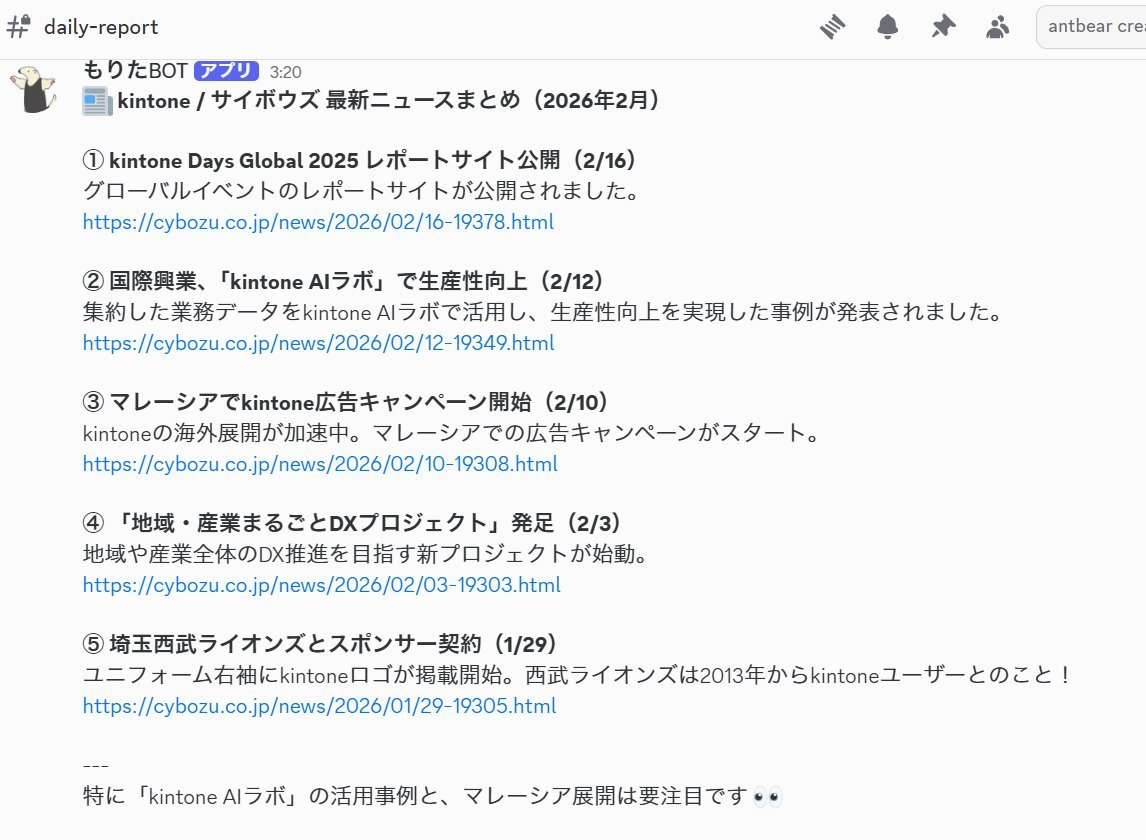Open link ending 12-19349.html
Screen dimensions: 1146x840
click(318, 343)
